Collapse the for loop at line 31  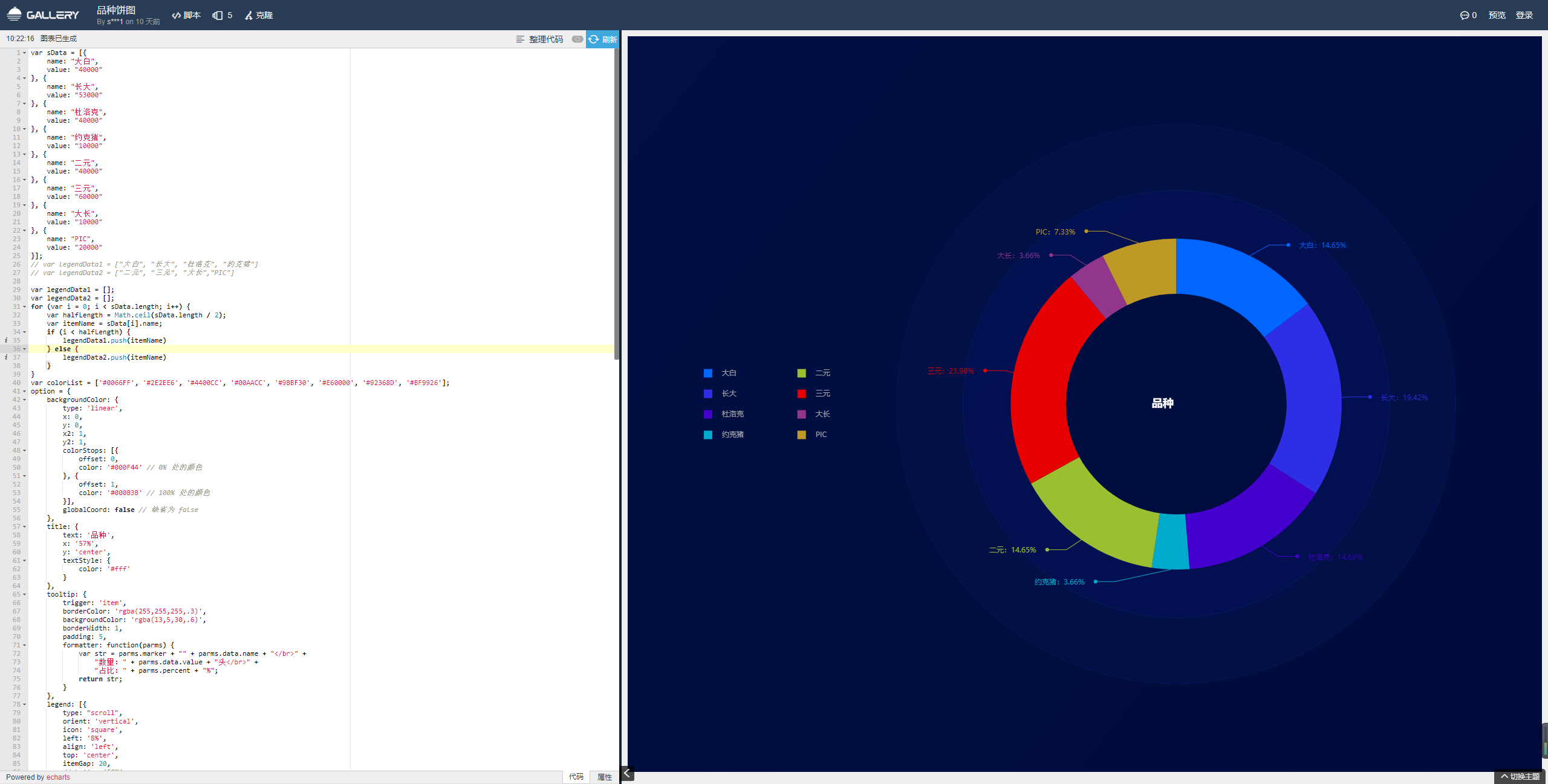pos(25,306)
